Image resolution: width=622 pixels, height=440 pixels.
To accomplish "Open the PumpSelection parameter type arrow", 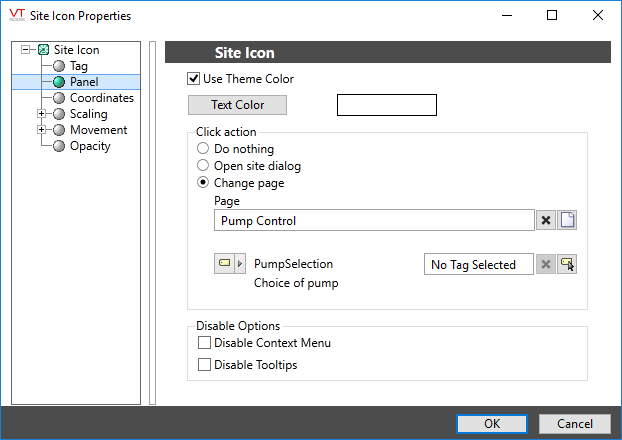I will tap(240, 264).
